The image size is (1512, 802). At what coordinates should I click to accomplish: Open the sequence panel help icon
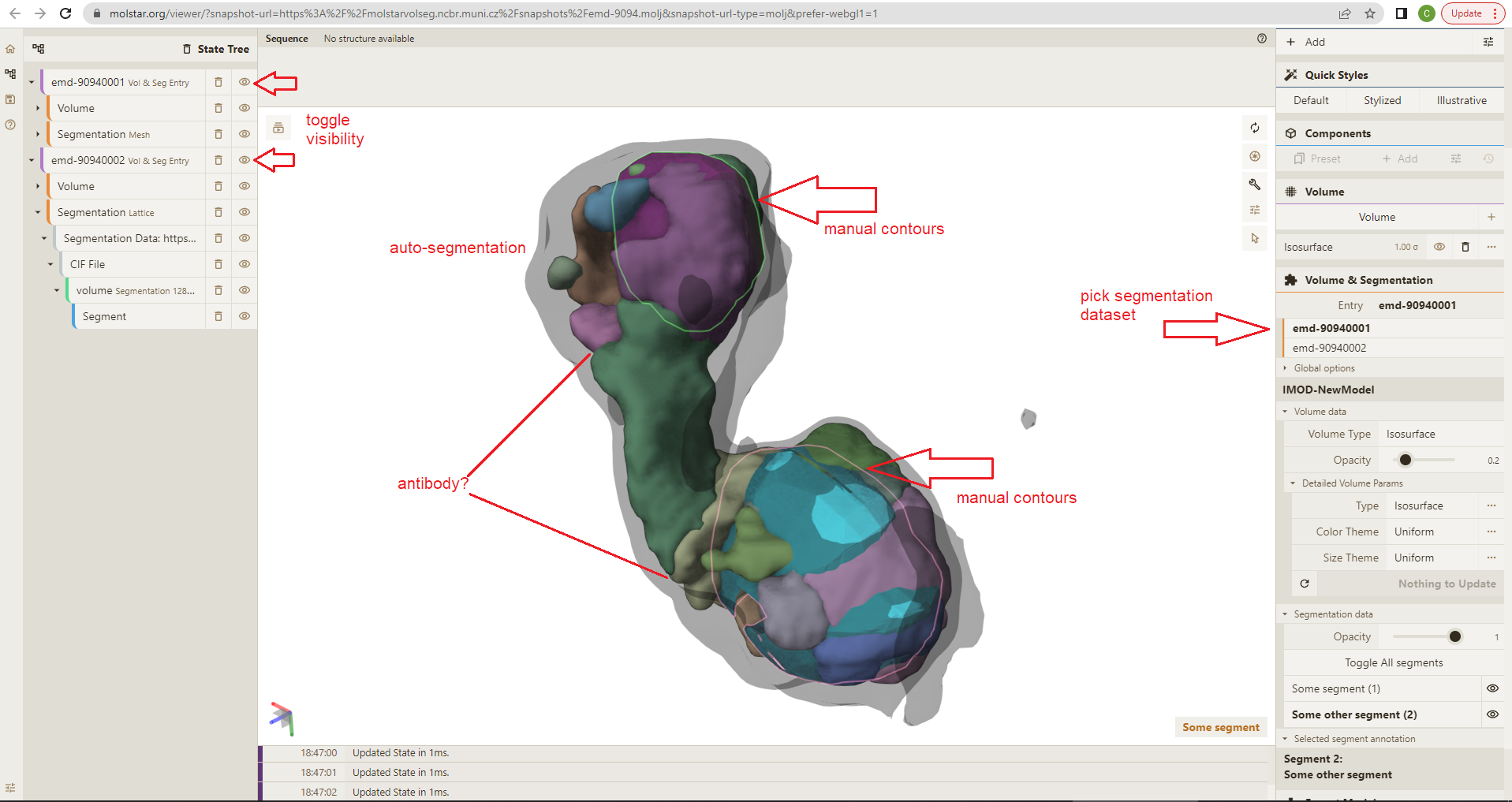point(1261,39)
